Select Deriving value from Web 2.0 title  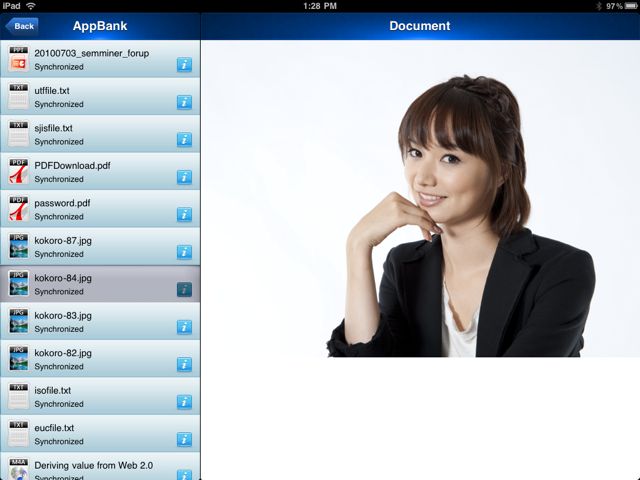pyautogui.click(x=93, y=466)
